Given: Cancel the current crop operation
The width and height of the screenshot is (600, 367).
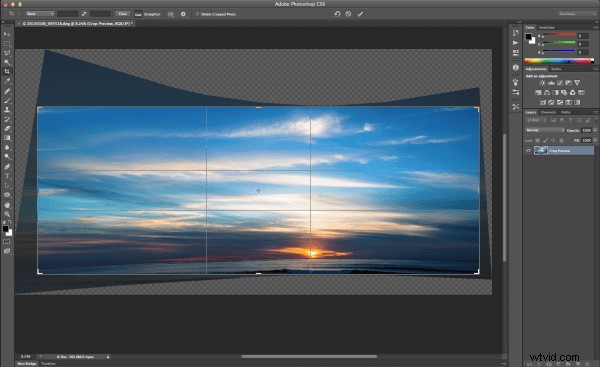Looking at the screenshot, I should tap(348, 14).
